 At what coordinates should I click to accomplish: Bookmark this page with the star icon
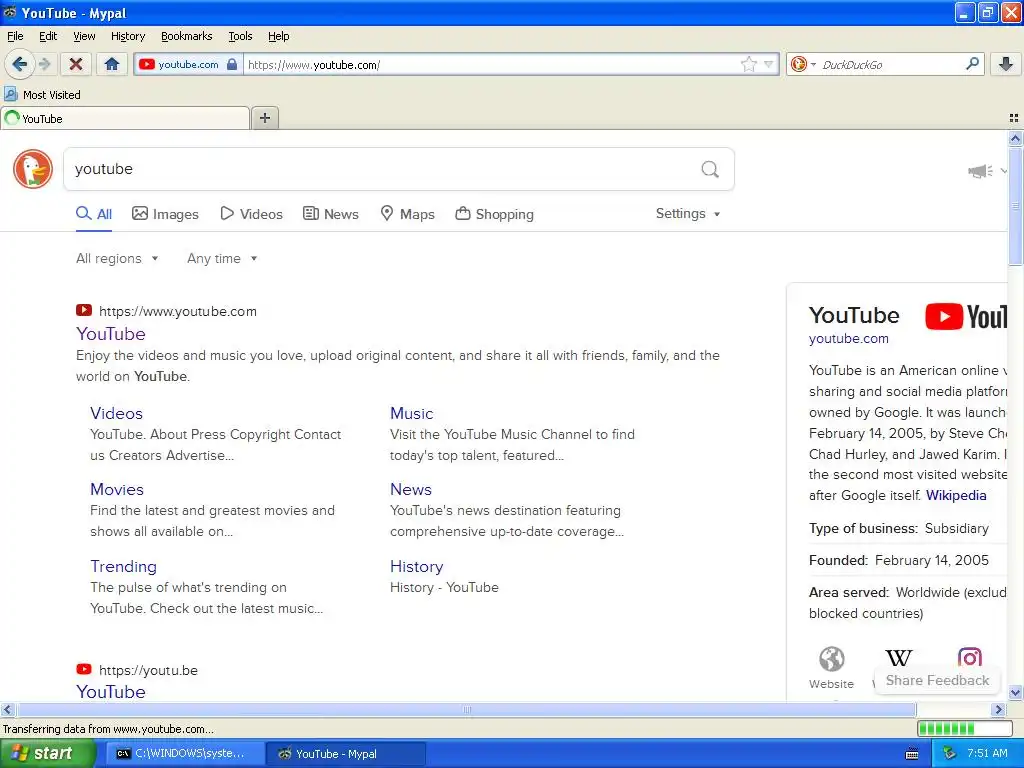tap(748, 64)
